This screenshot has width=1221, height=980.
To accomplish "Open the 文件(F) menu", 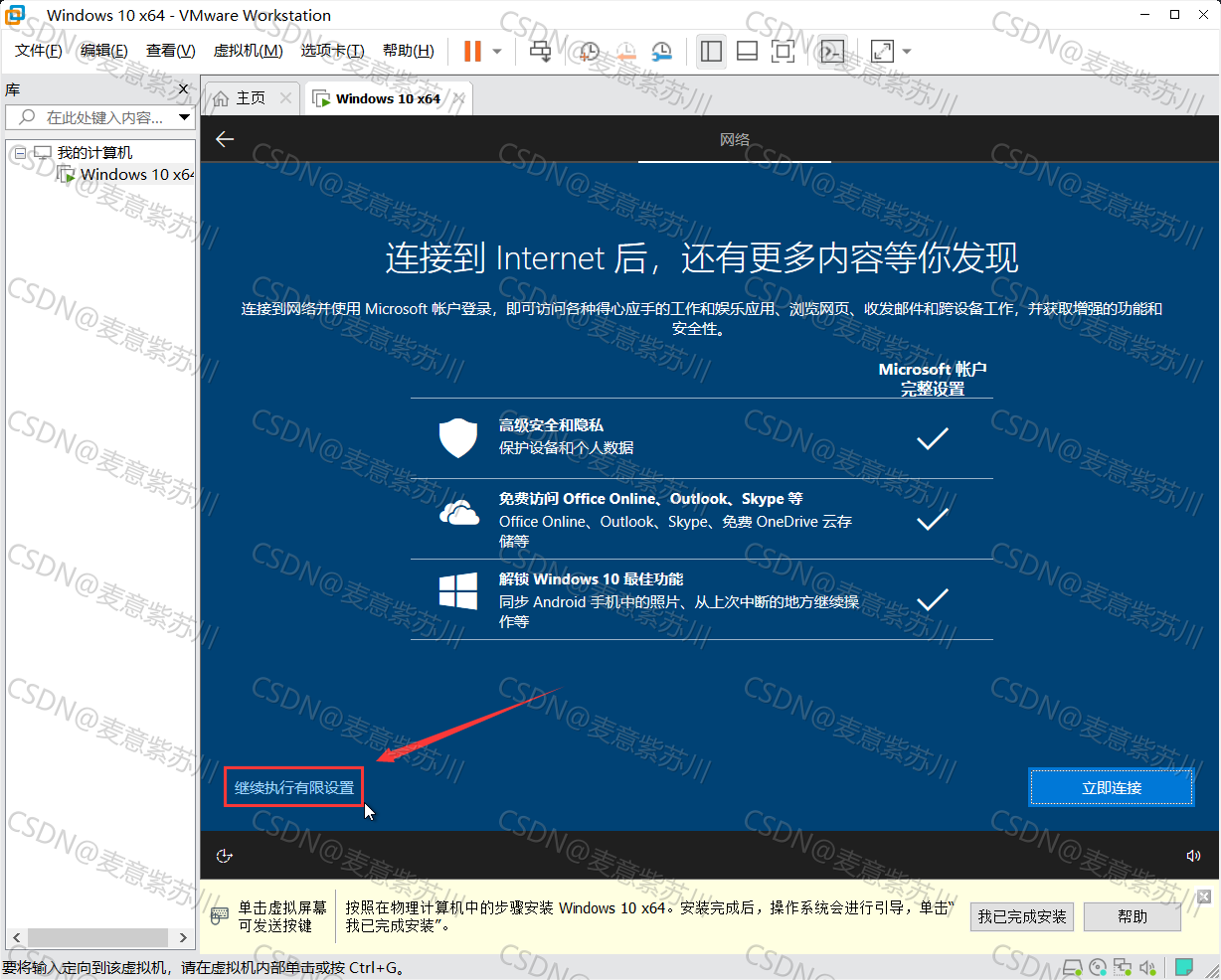I will tap(39, 51).
